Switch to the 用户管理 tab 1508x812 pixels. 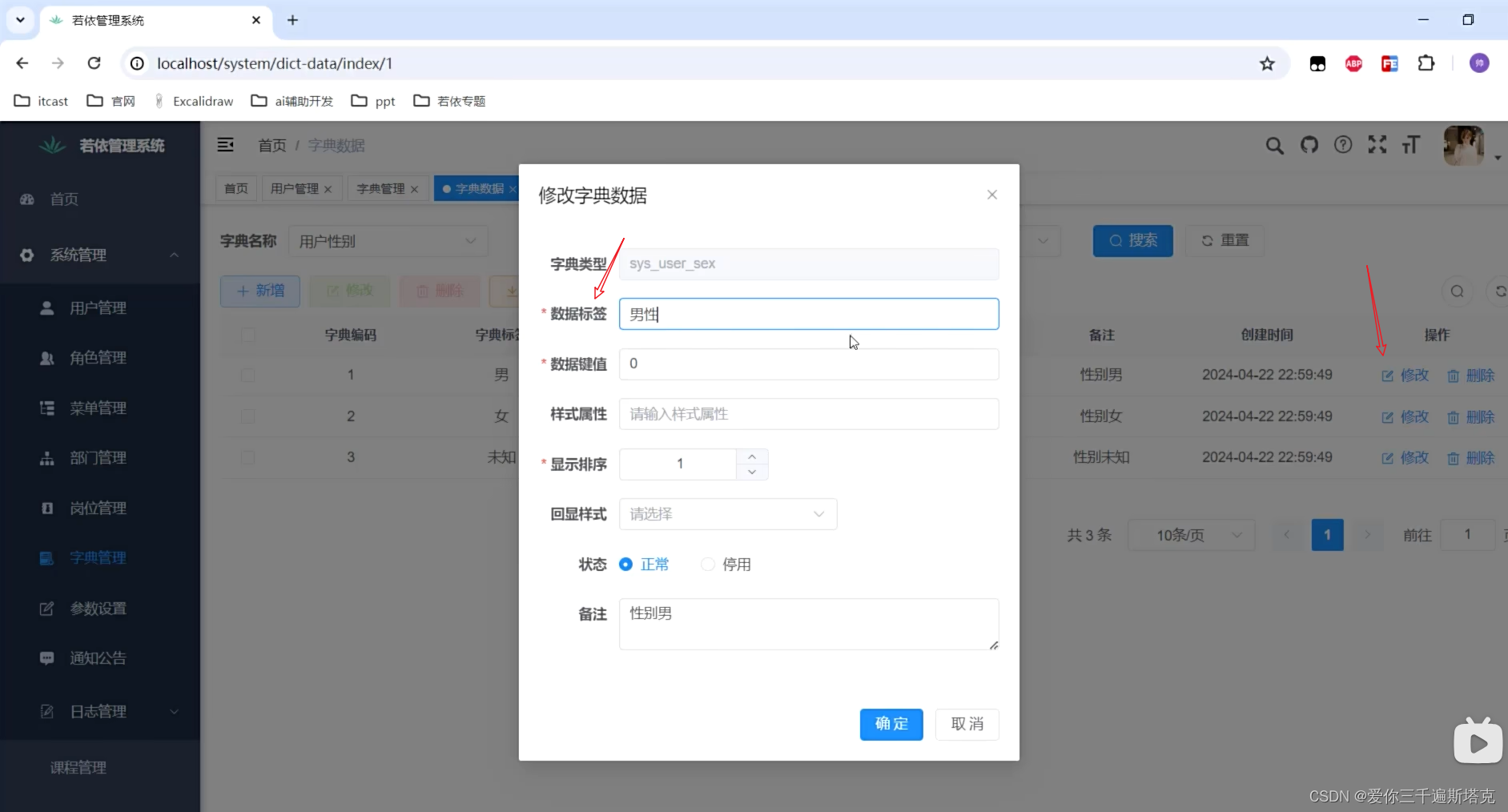[x=296, y=189]
